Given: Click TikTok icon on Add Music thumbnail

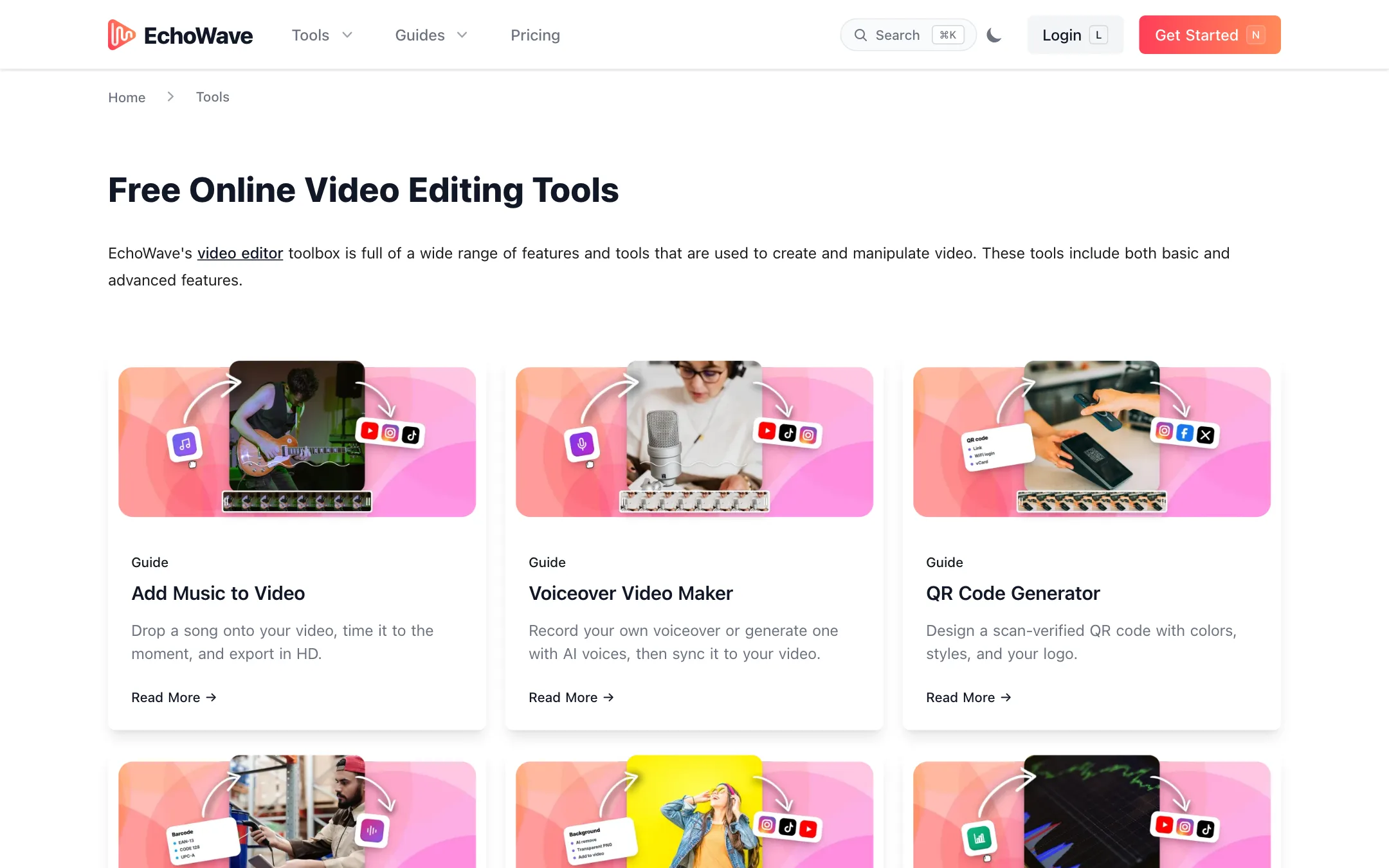Looking at the screenshot, I should click(411, 436).
